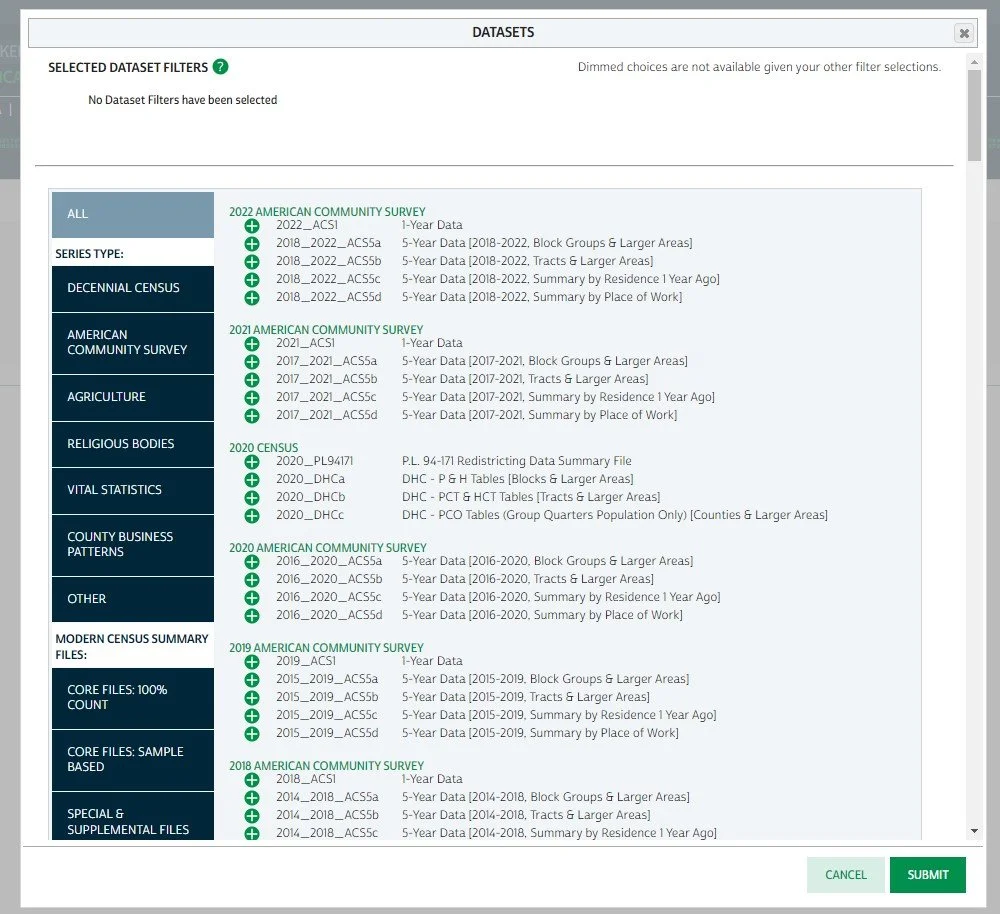Choose Special & Supplemental Files filter
Image resolution: width=1000 pixels, height=914 pixels.
click(x=133, y=816)
